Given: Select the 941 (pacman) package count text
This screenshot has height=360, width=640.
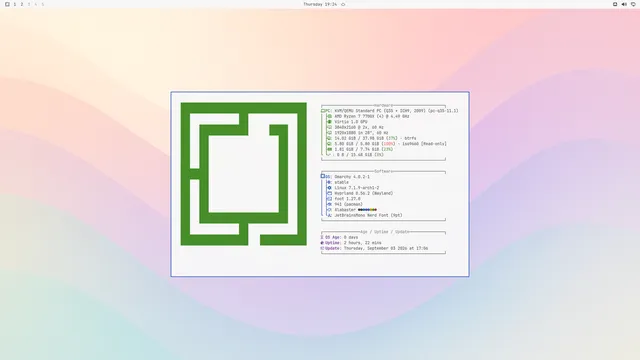Looking at the screenshot, I should (348, 204).
